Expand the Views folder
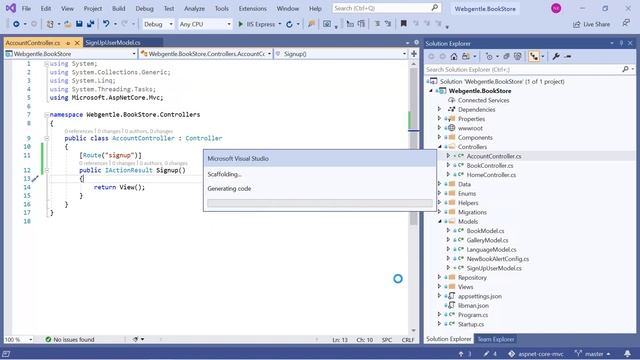The width and height of the screenshot is (640, 360). tap(440, 287)
